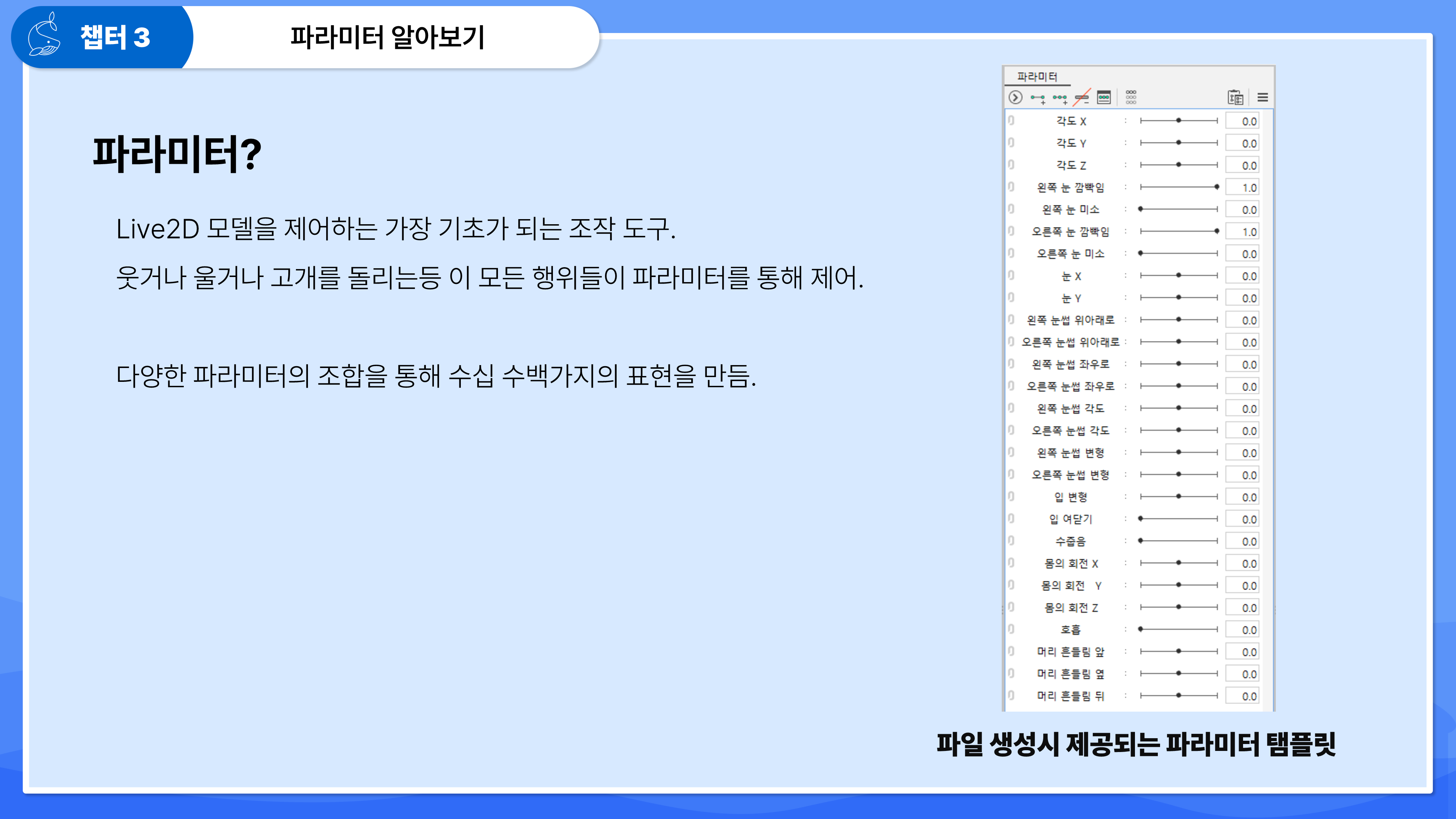The image size is (1456, 819).
Task: Toggle the link clip beside 호흡
Action: 1011,629
